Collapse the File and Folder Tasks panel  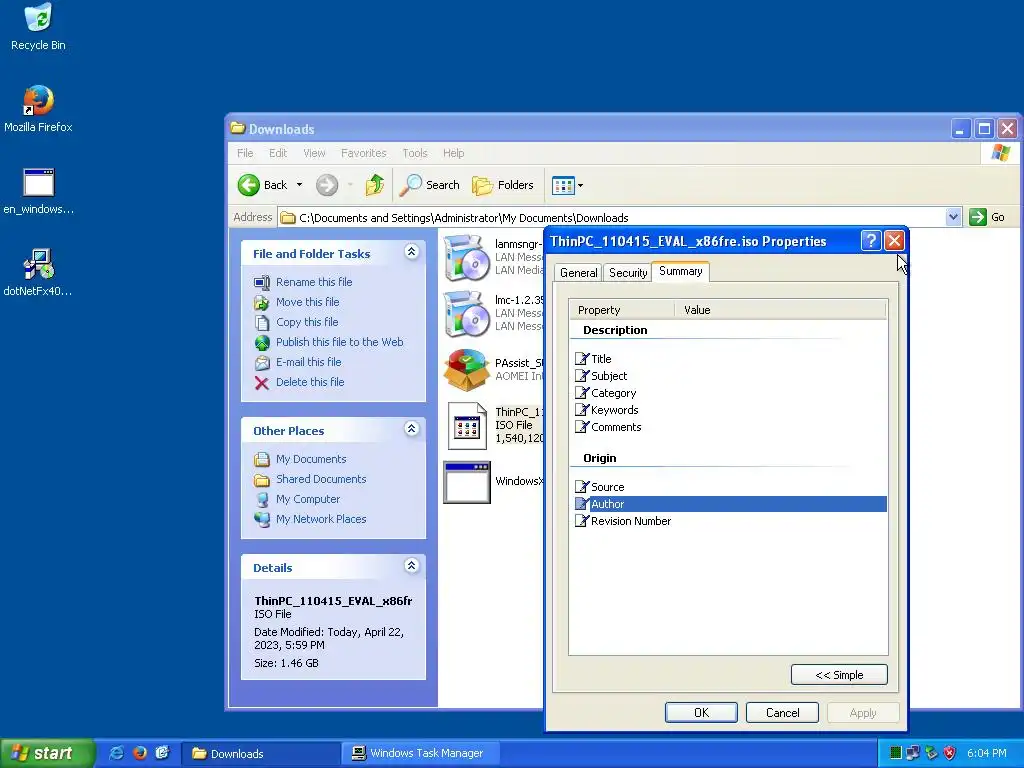click(x=411, y=251)
